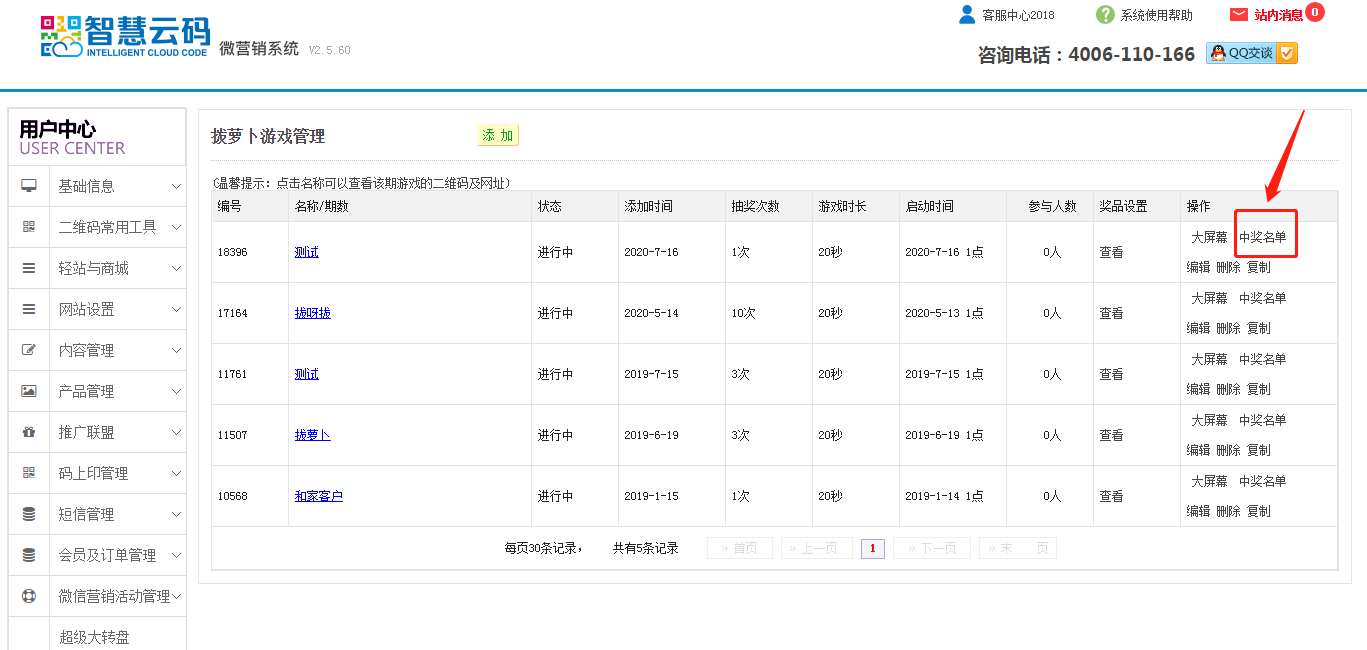Click the QR code icon beside 二维码常用工具
The image size is (1367, 650).
[29, 227]
